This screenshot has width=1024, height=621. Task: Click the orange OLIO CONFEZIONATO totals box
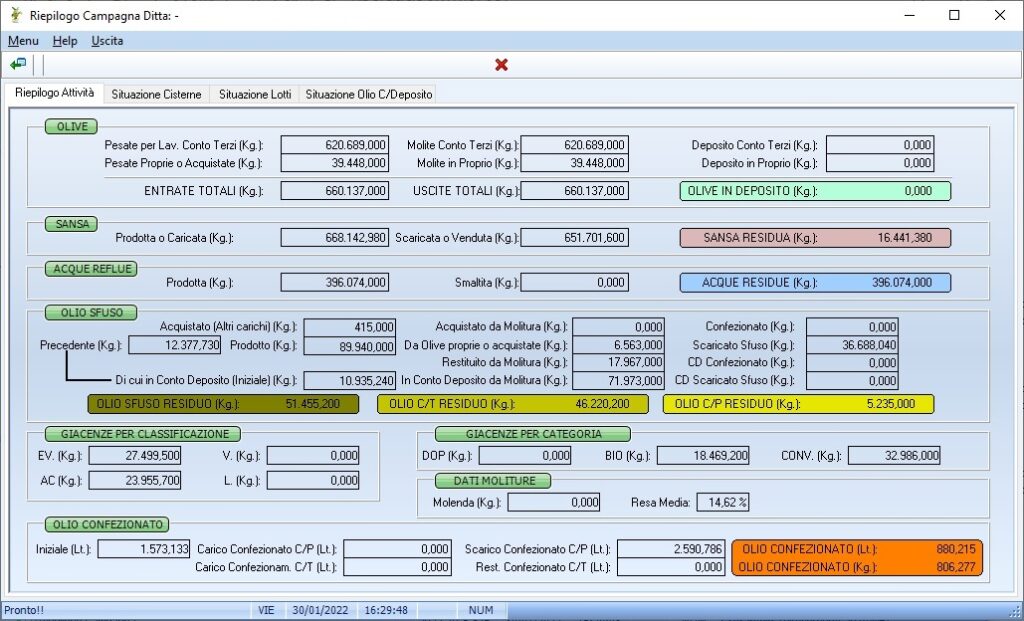857,558
